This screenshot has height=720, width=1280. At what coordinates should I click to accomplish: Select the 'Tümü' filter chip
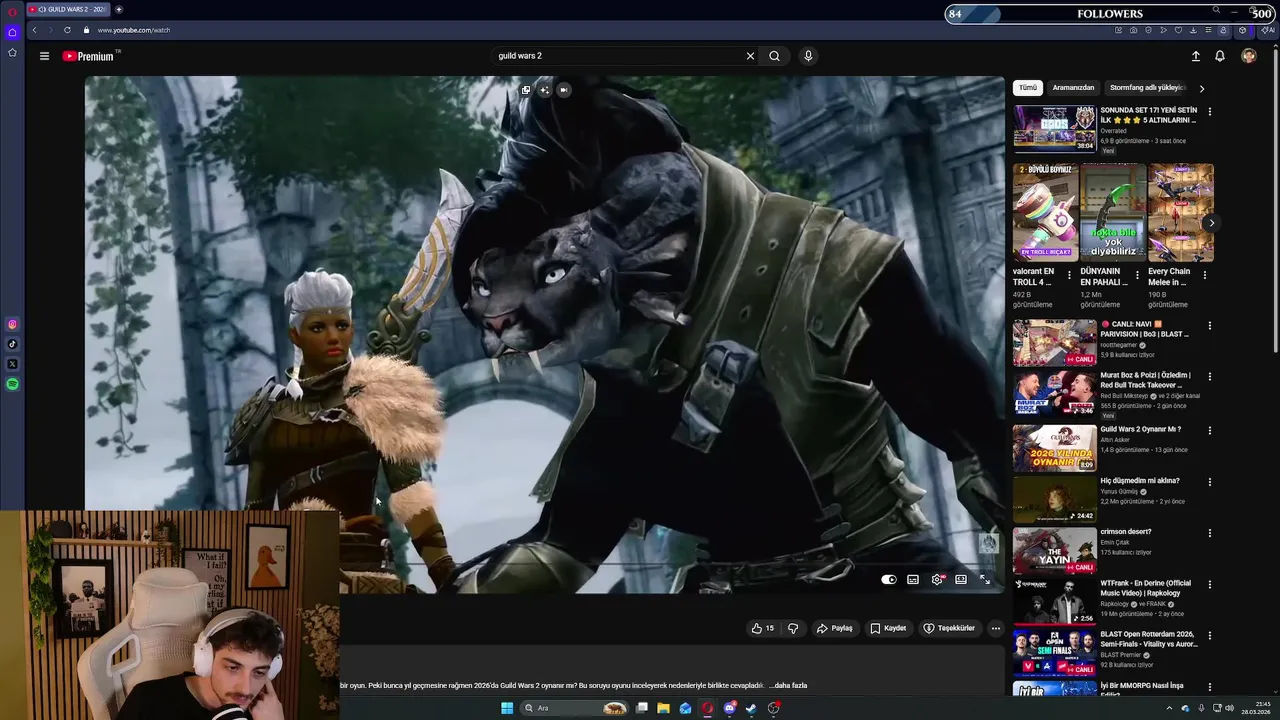click(x=1028, y=88)
